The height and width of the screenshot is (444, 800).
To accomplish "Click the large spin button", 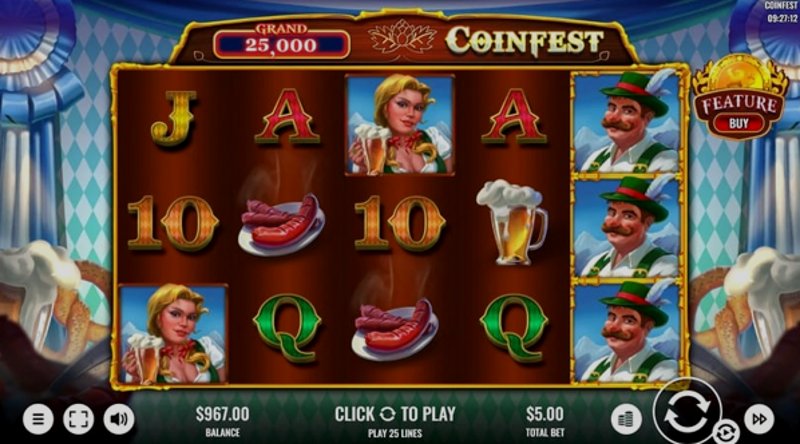I will (687, 411).
